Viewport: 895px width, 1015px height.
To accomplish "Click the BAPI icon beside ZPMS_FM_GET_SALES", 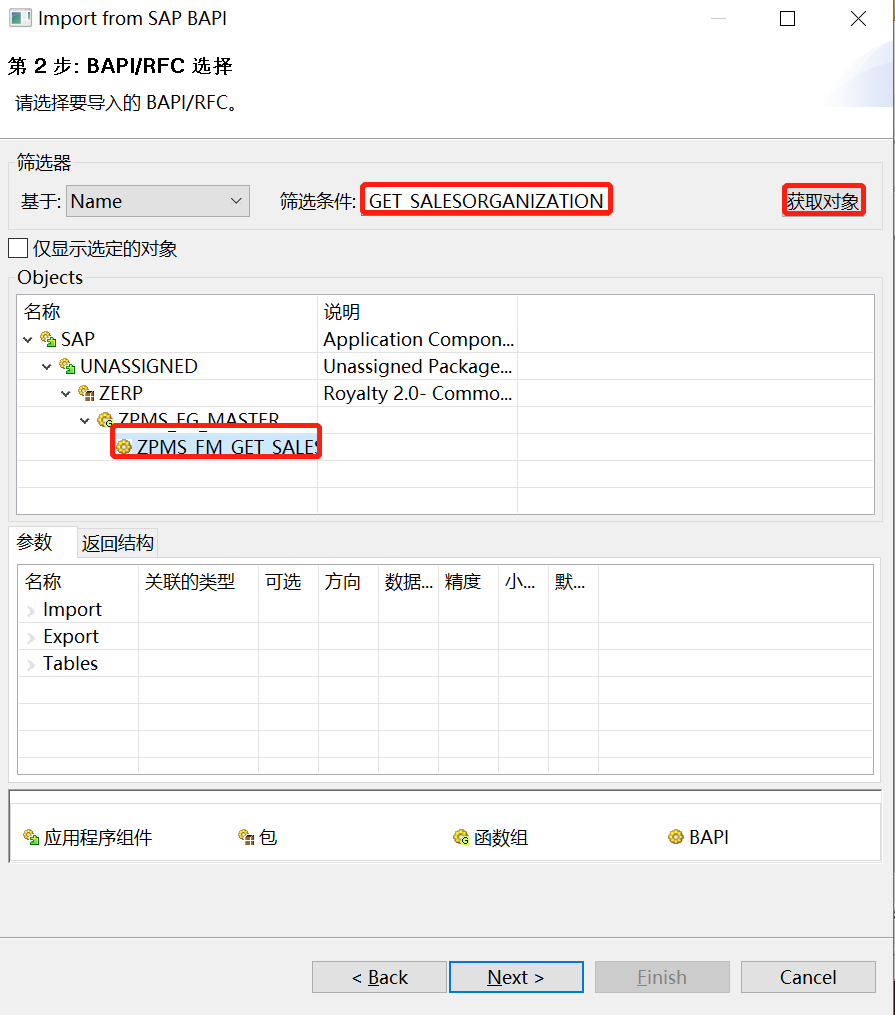I will pyautogui.click(x=124, y=447).
